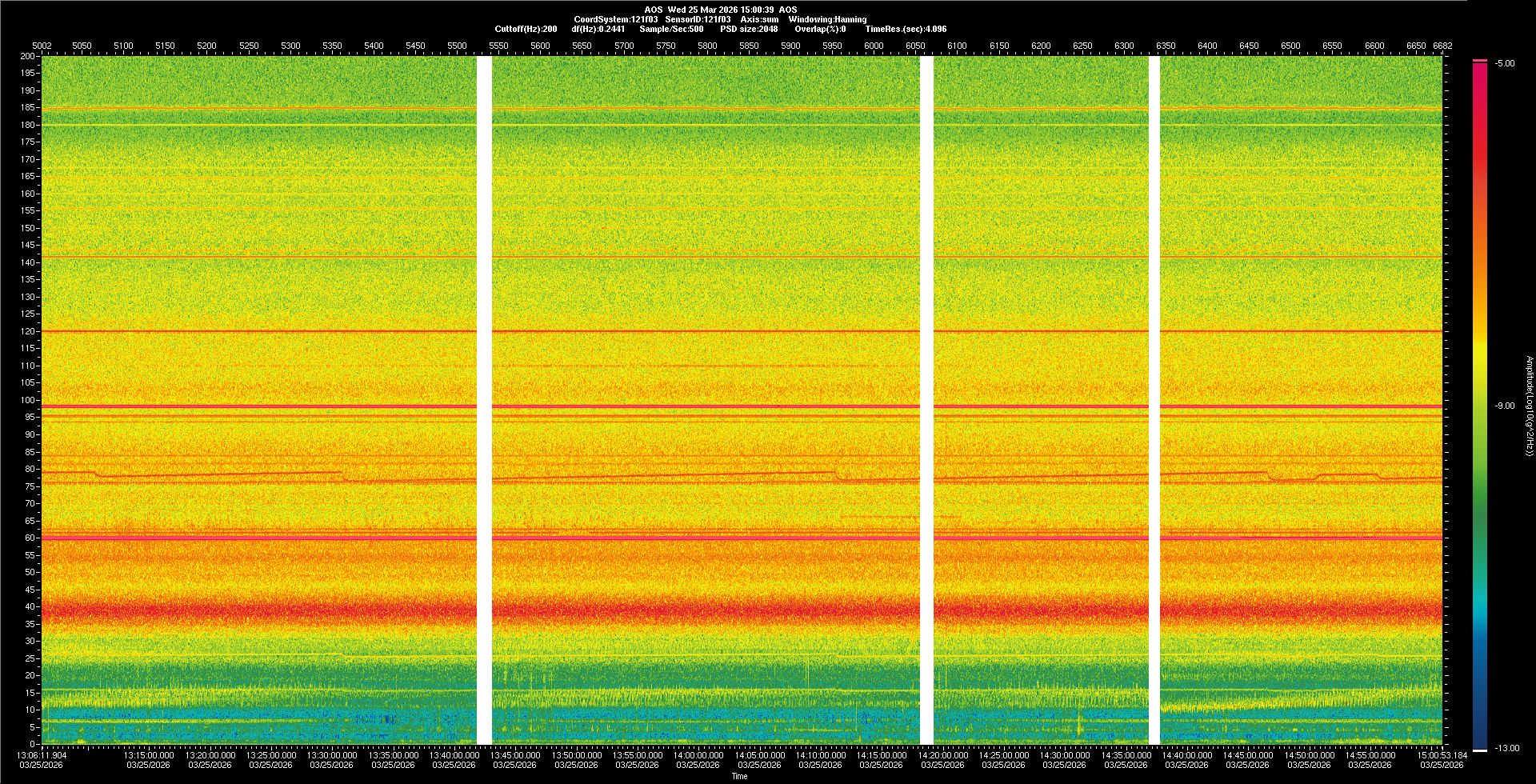Click the 200 Hz tick on the frequency axis

pos(28,57)
